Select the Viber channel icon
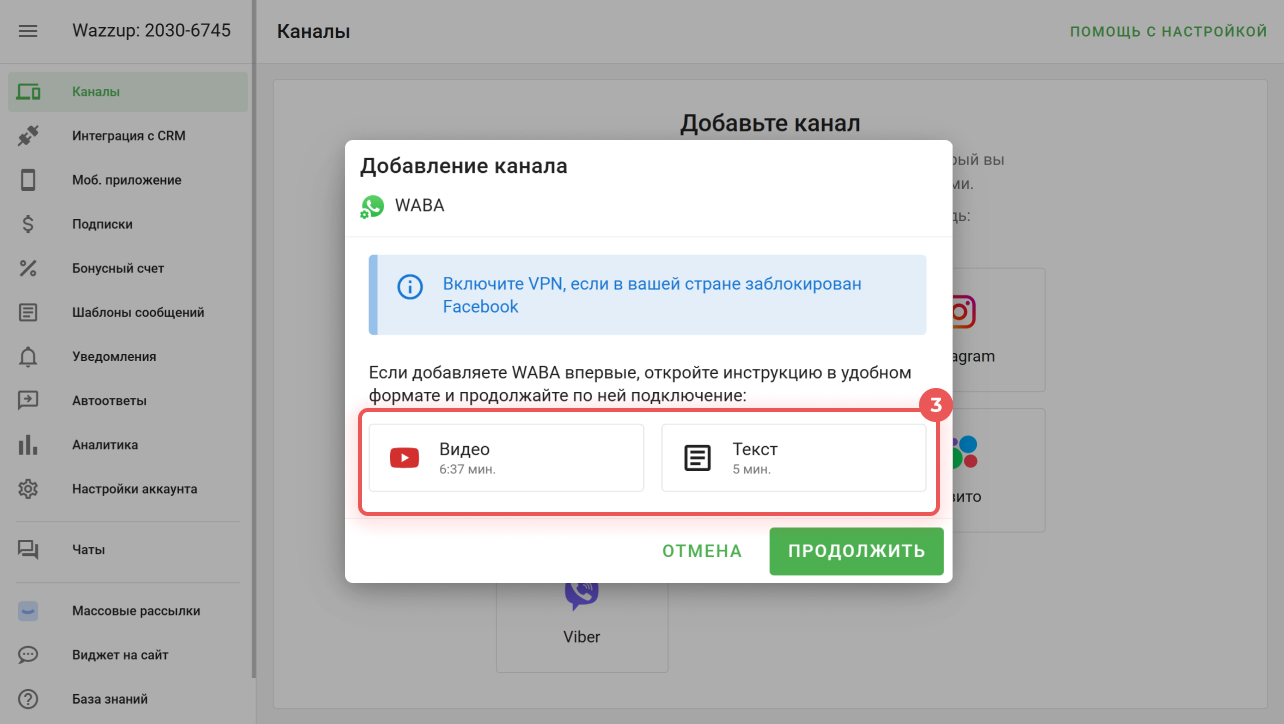The height and width of the screenshot is (724, 1284). (x=581, y=593)
